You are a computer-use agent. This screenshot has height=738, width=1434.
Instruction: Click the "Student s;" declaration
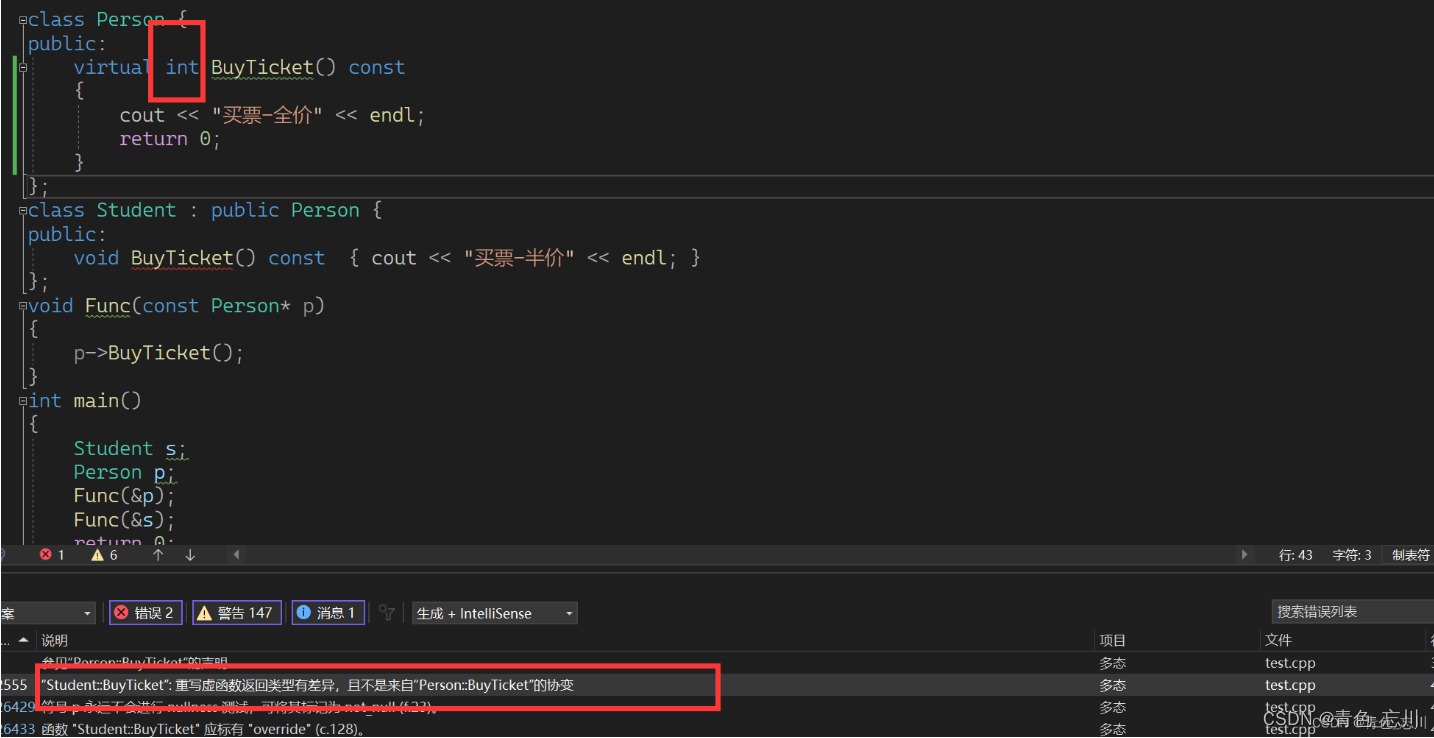click(131, 448)
